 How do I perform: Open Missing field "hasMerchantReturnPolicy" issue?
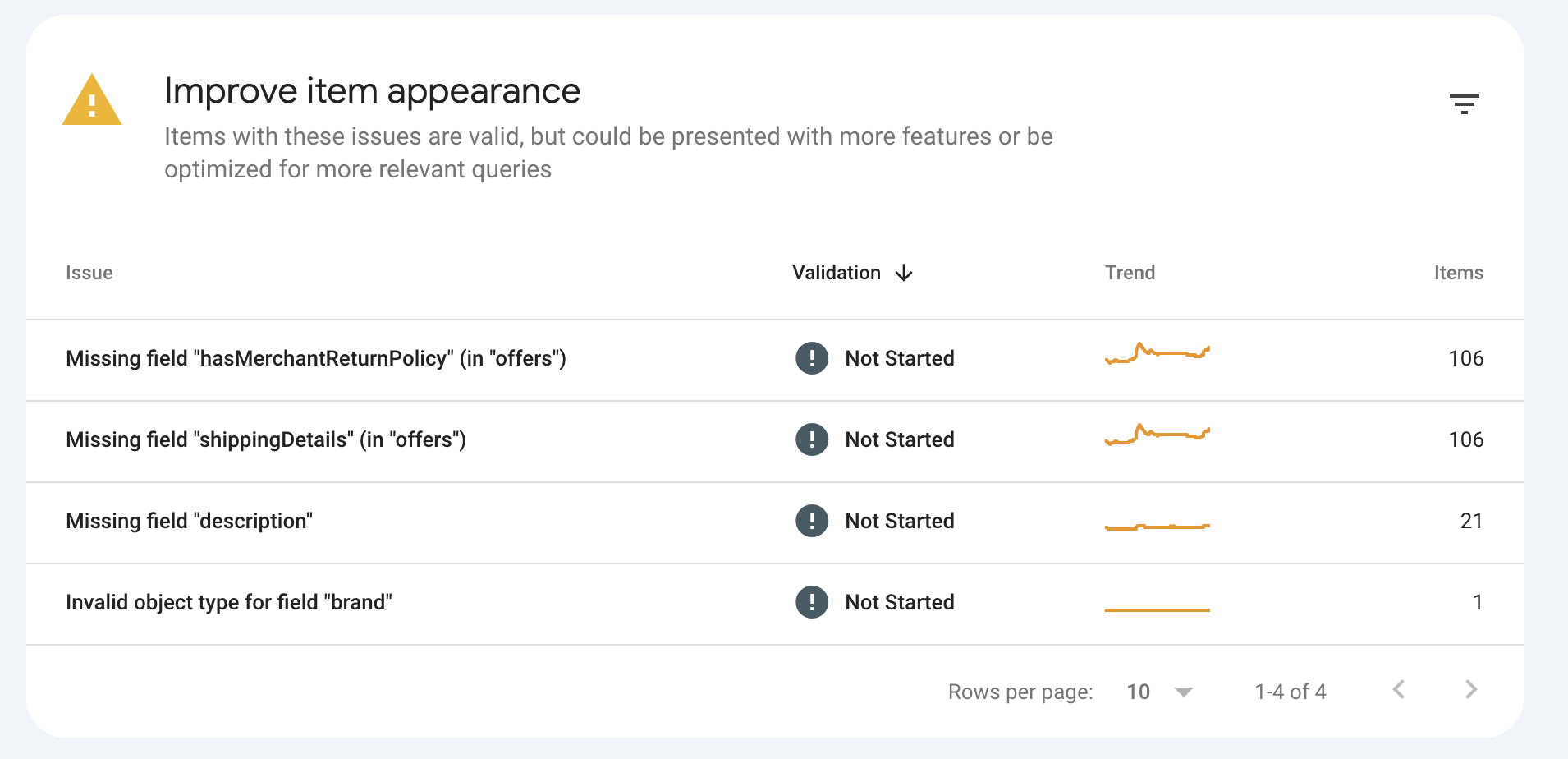coord(316,358)
